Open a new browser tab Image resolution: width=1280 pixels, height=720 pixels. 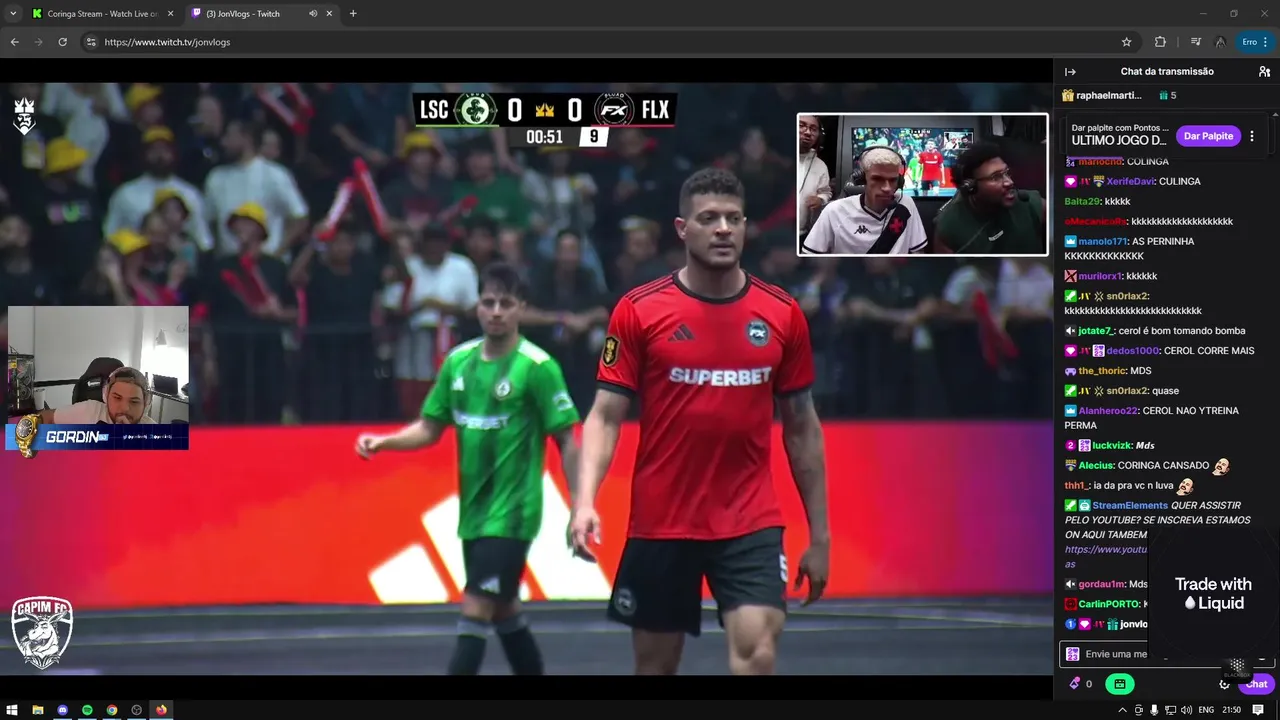pos(353,14)
